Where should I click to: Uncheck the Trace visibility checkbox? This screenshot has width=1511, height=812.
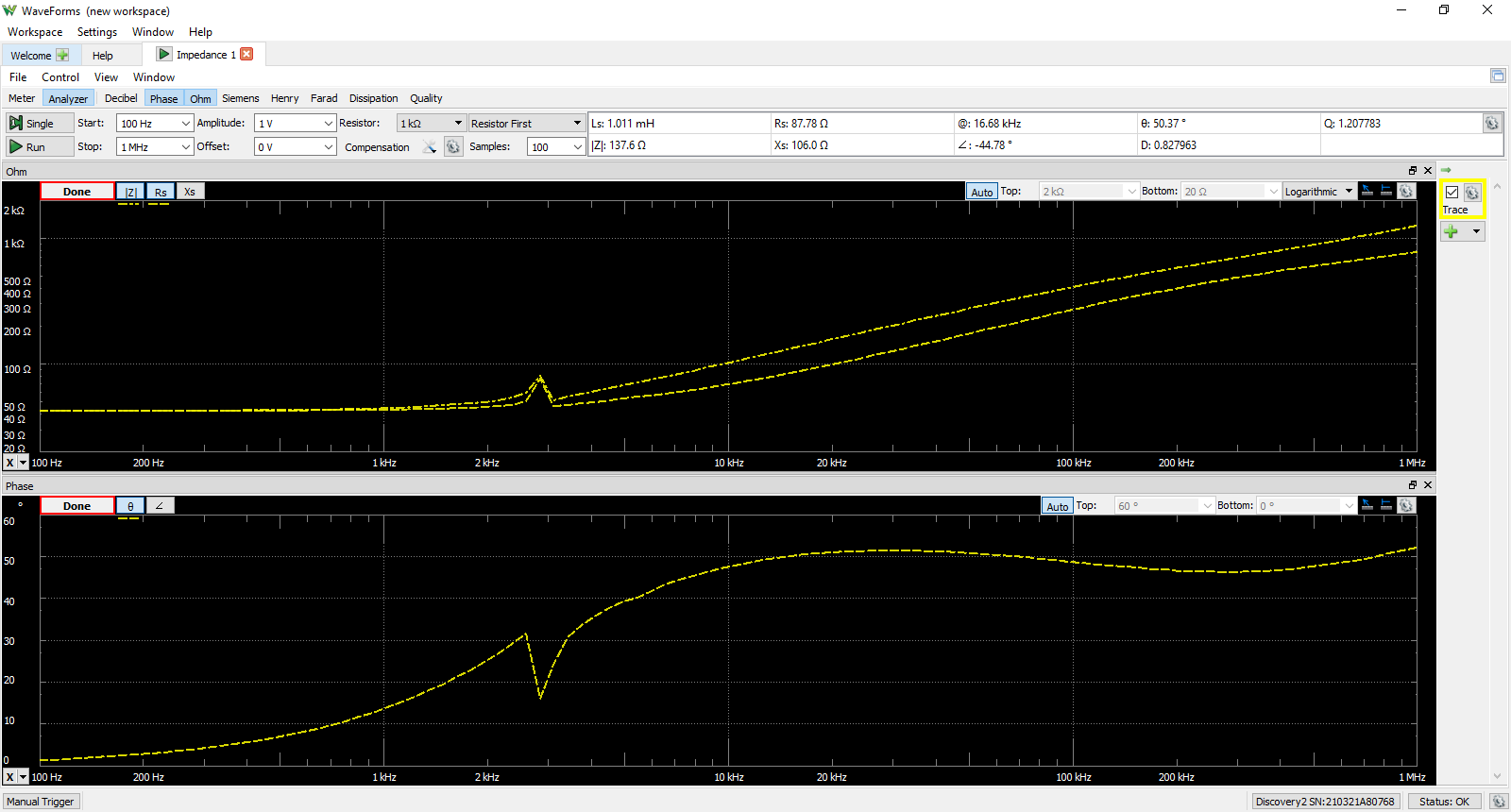pos(1452,193)
